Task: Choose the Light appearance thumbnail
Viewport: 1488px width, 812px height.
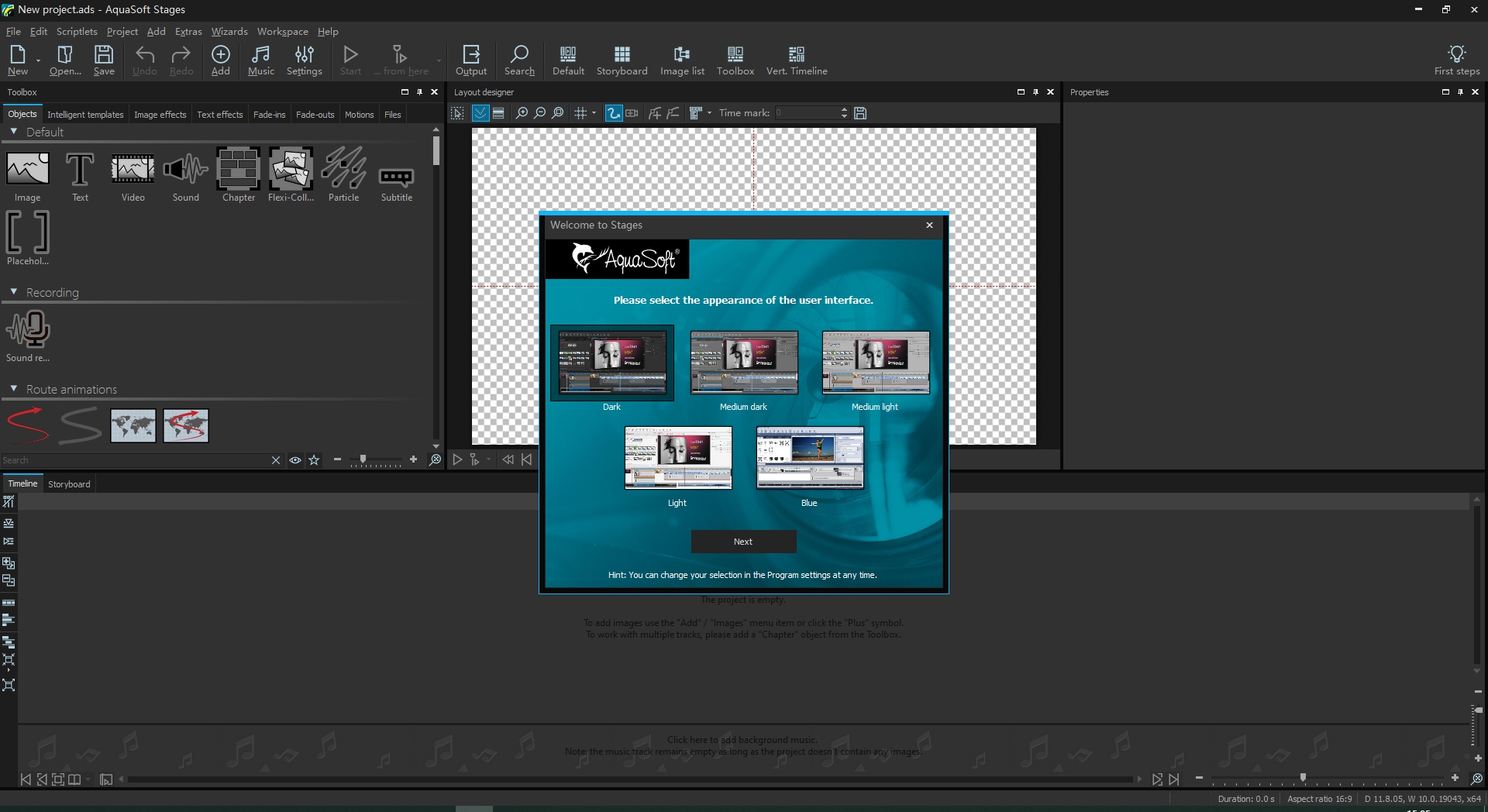Action: 678,458
